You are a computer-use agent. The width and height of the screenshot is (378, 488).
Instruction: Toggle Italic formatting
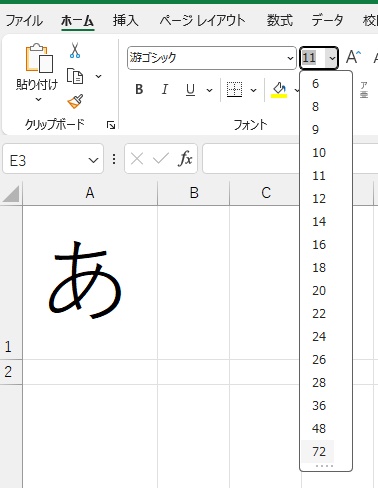pos(164,89)
